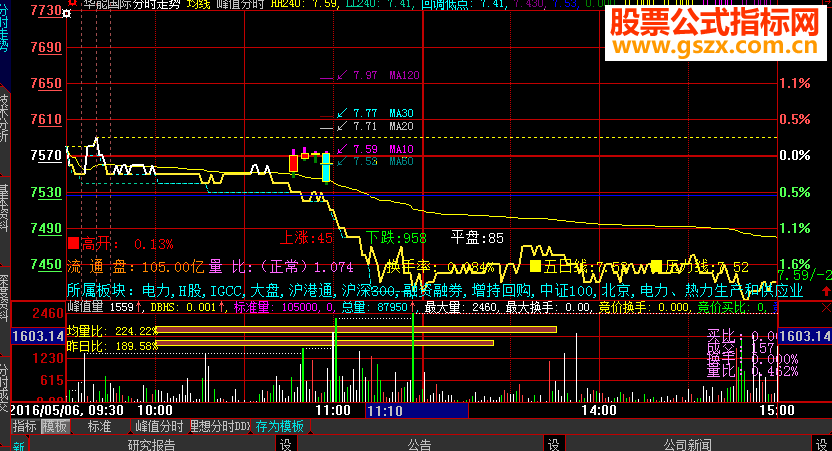
Task: Close the volume panel with the red X
Action: click(x=826, y=308)
